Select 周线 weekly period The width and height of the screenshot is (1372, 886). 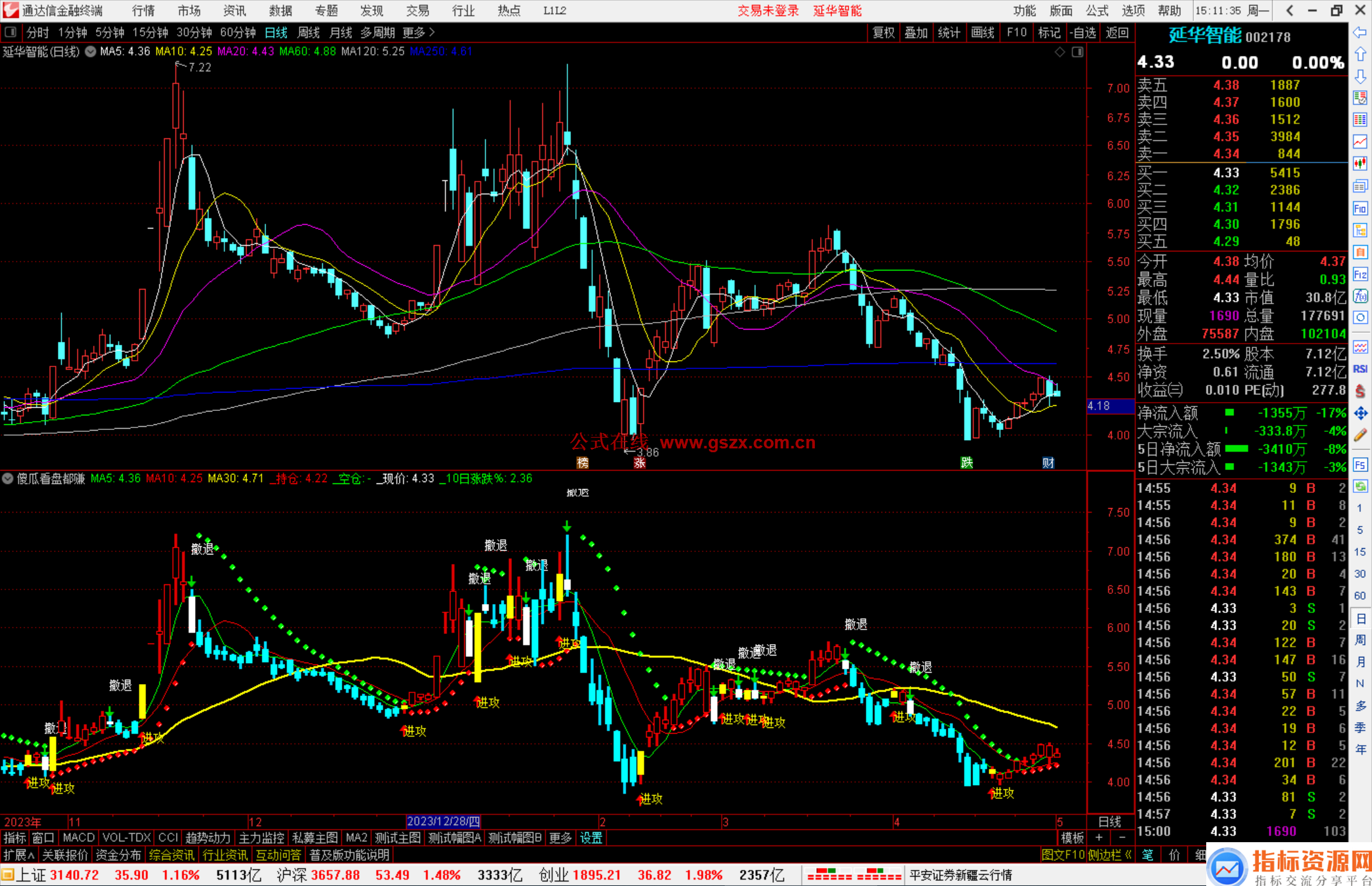point(309,32)
